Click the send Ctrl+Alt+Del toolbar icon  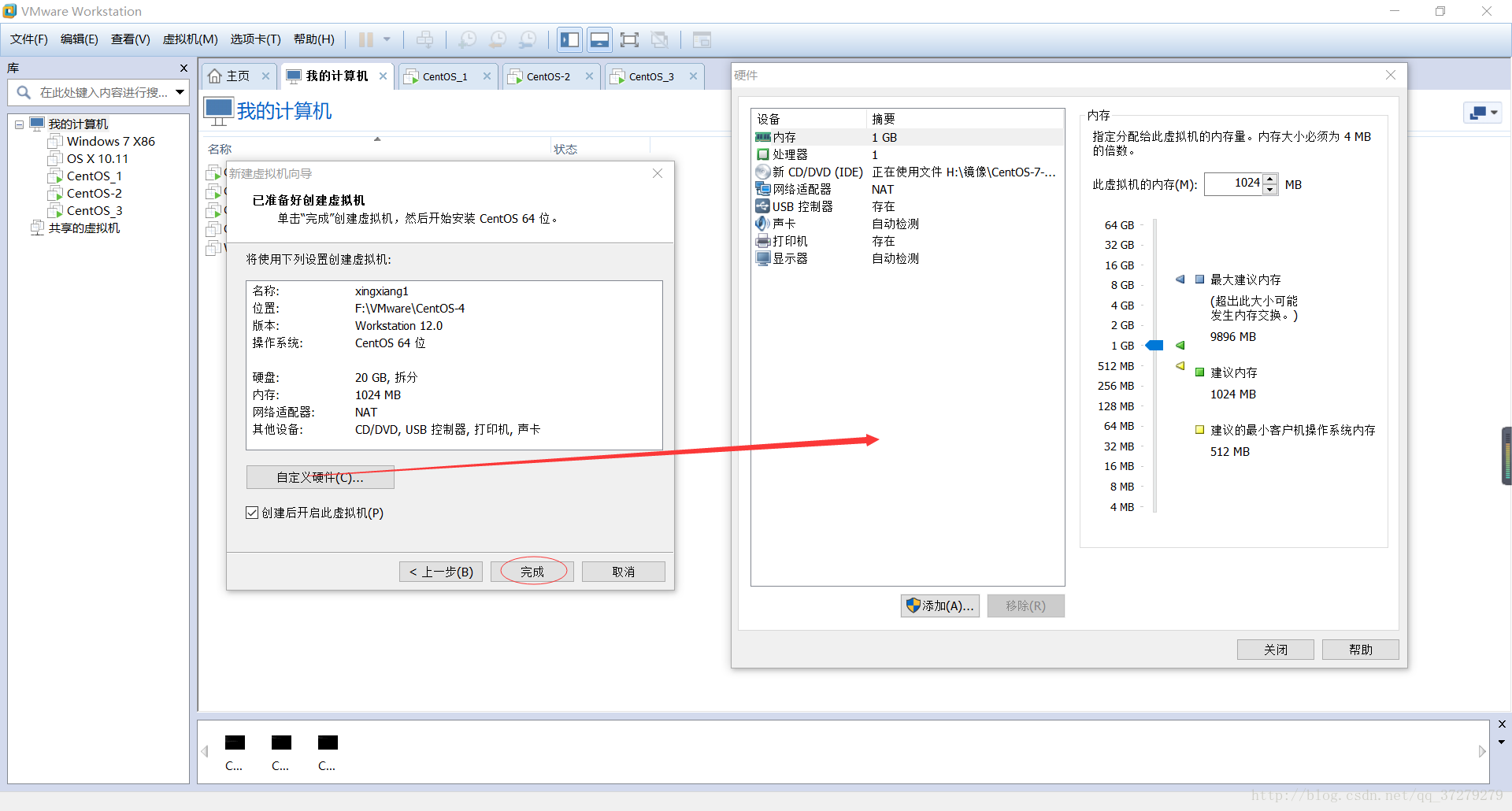click(x=424, y=39)
